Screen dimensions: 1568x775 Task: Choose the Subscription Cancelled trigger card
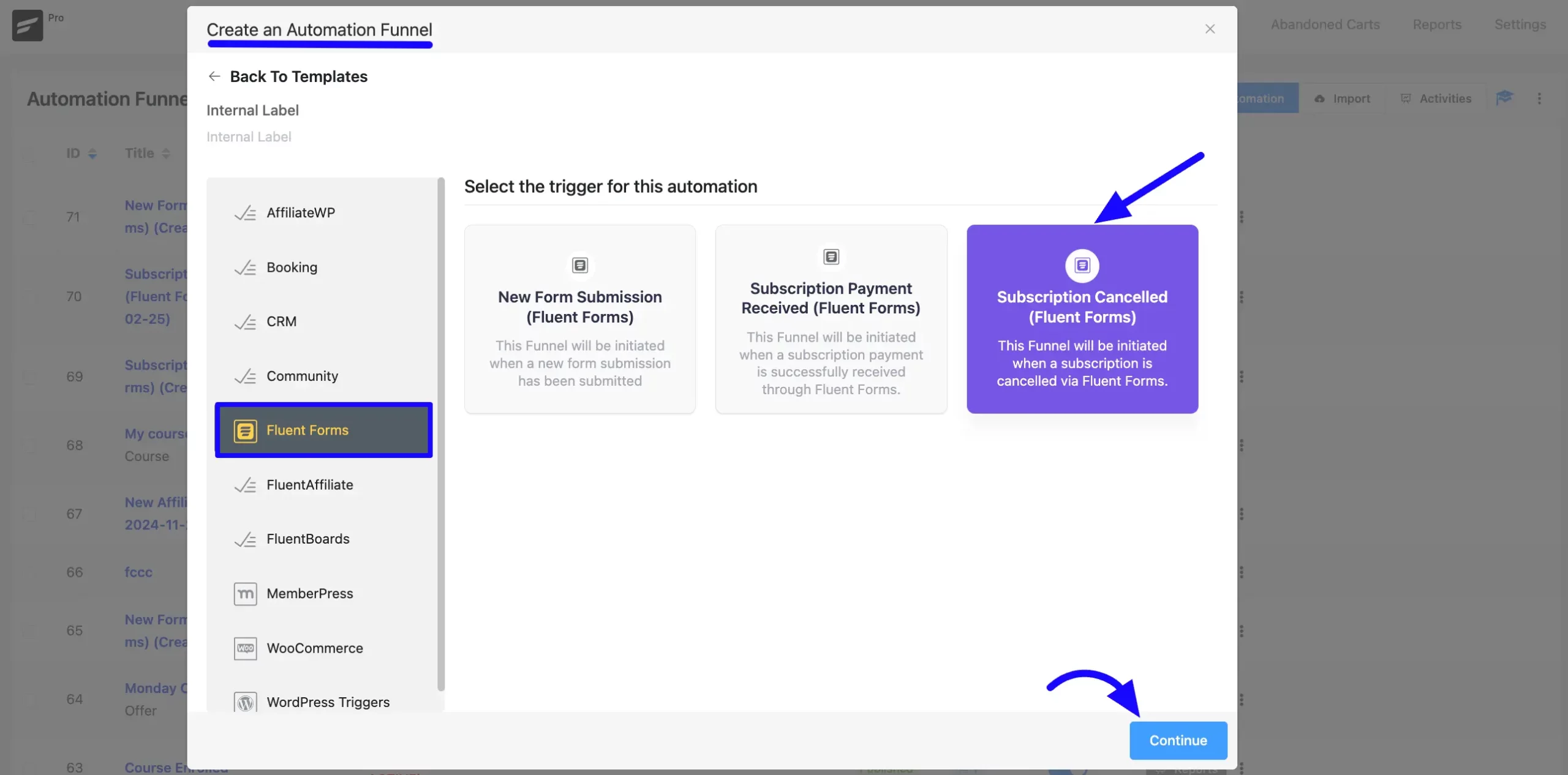point(1082,319)
